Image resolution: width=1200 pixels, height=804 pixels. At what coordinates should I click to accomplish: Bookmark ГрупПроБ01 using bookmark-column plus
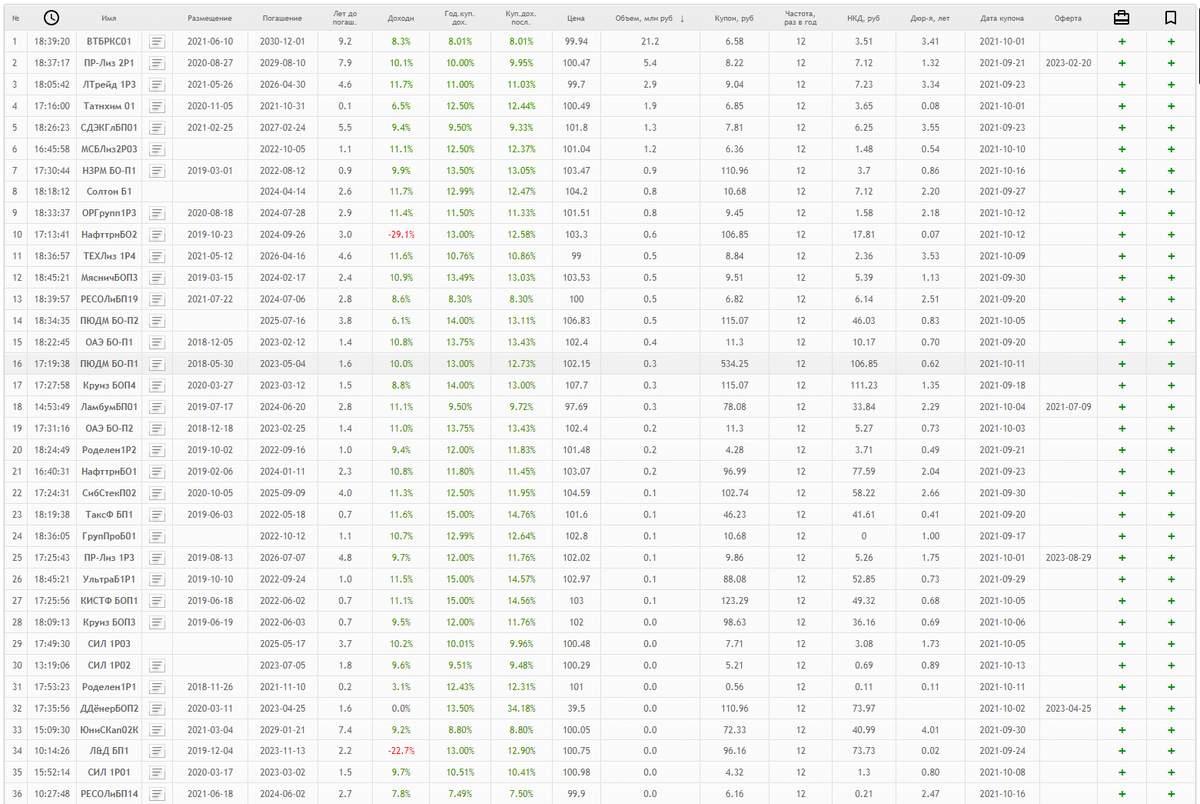point(1171,535)
